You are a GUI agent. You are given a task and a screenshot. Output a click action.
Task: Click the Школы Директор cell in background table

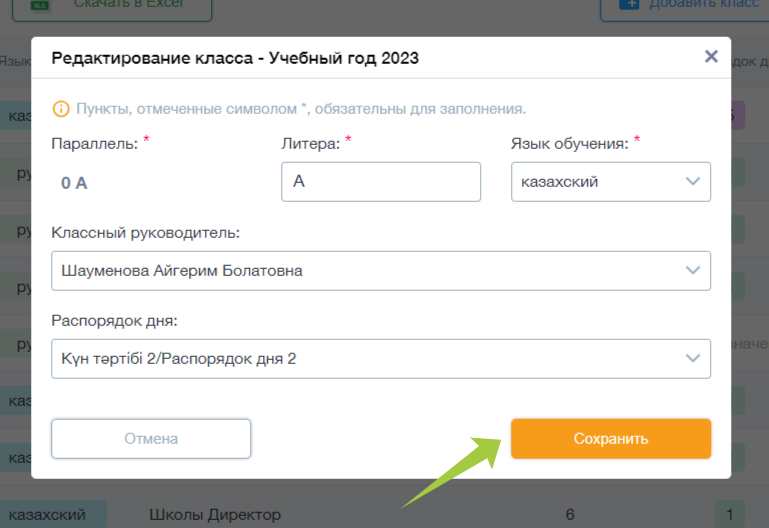point(215,515)
